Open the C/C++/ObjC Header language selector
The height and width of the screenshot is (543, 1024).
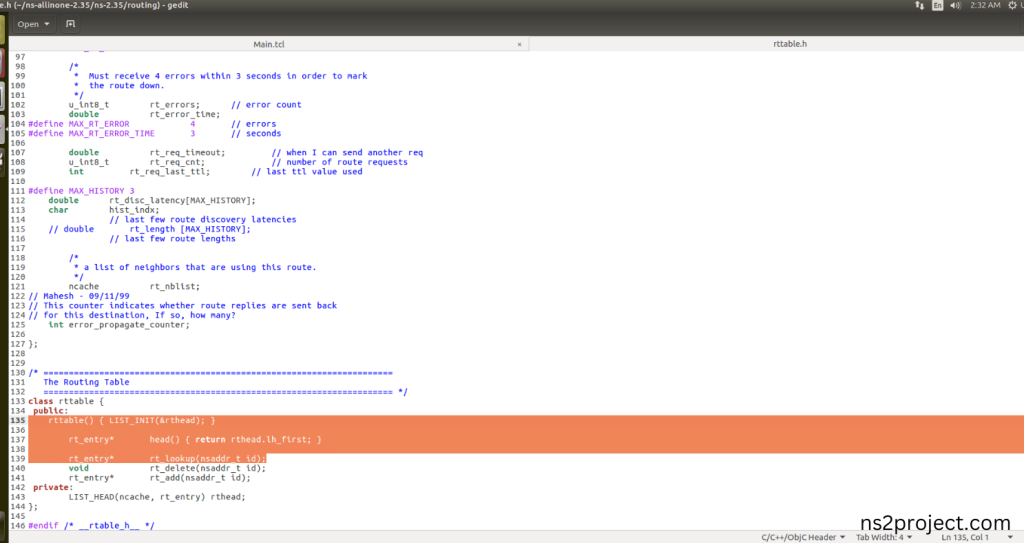point(803,537)
